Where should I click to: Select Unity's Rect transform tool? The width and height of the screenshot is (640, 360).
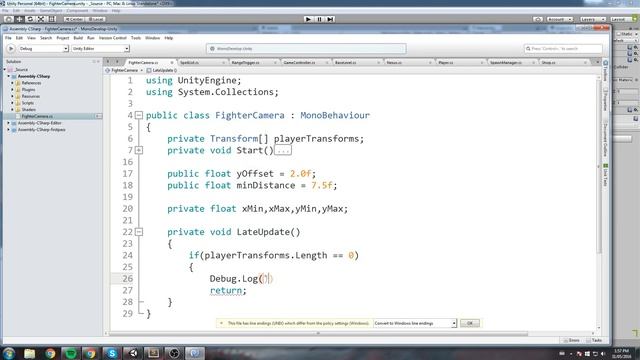coord(52,19)
